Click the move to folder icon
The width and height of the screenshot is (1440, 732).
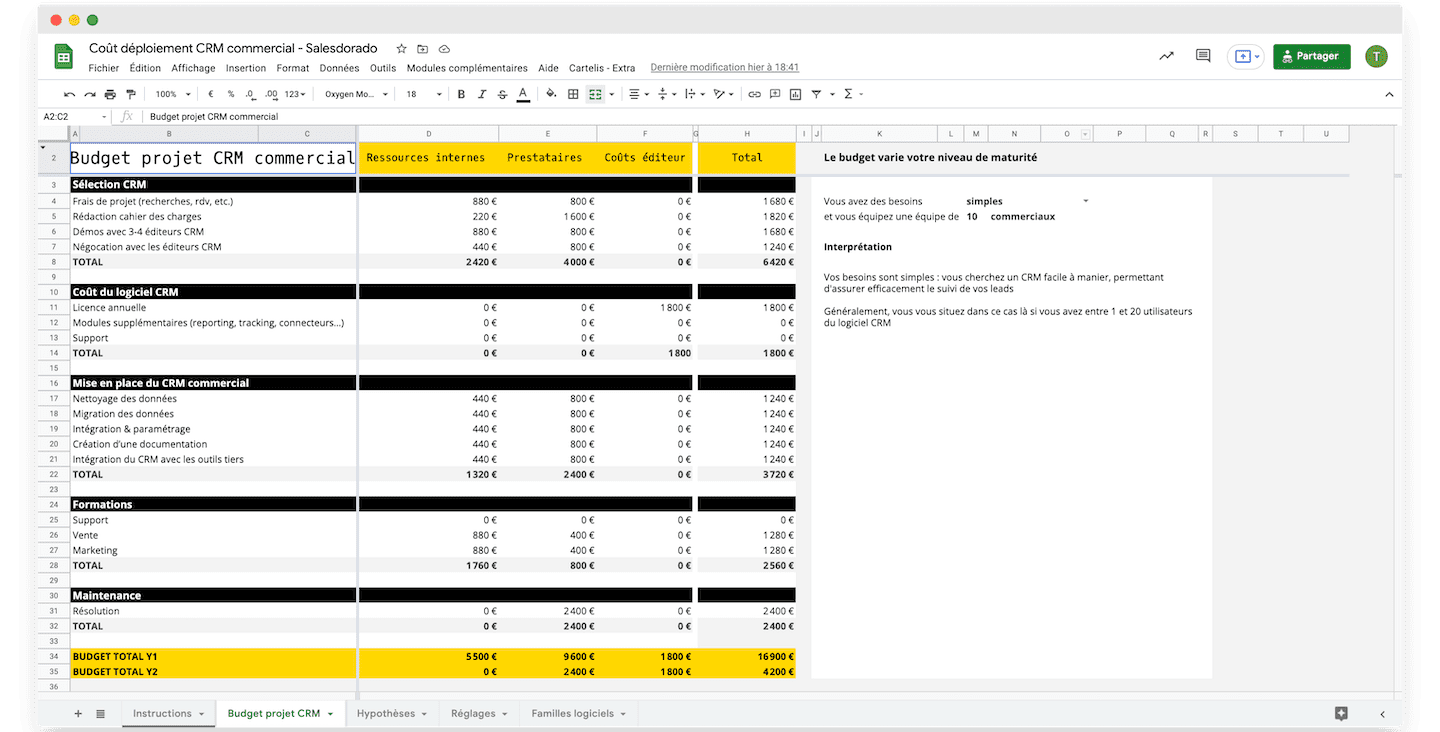tap(423, 48)
